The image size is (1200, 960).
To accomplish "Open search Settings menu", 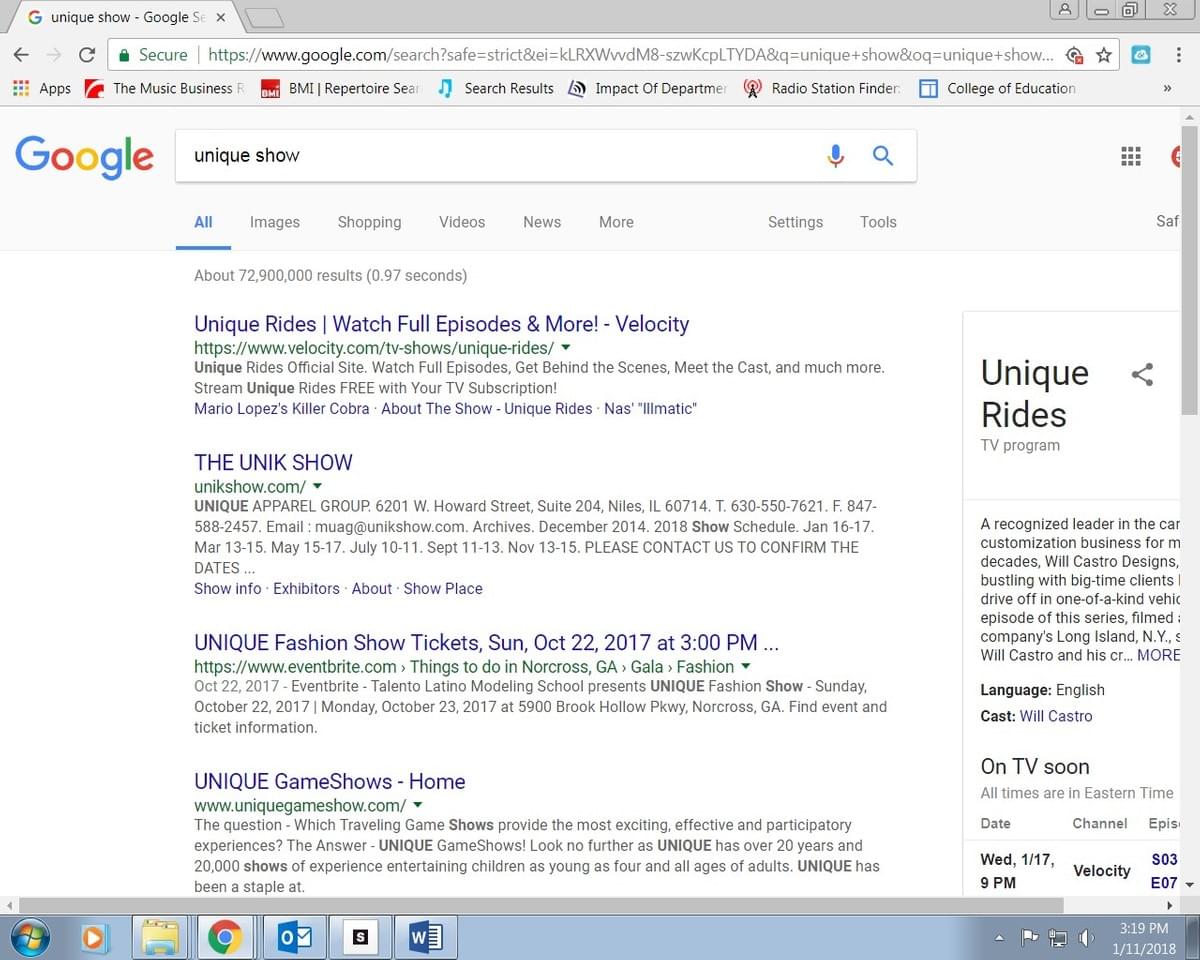I will coord(795,222).
